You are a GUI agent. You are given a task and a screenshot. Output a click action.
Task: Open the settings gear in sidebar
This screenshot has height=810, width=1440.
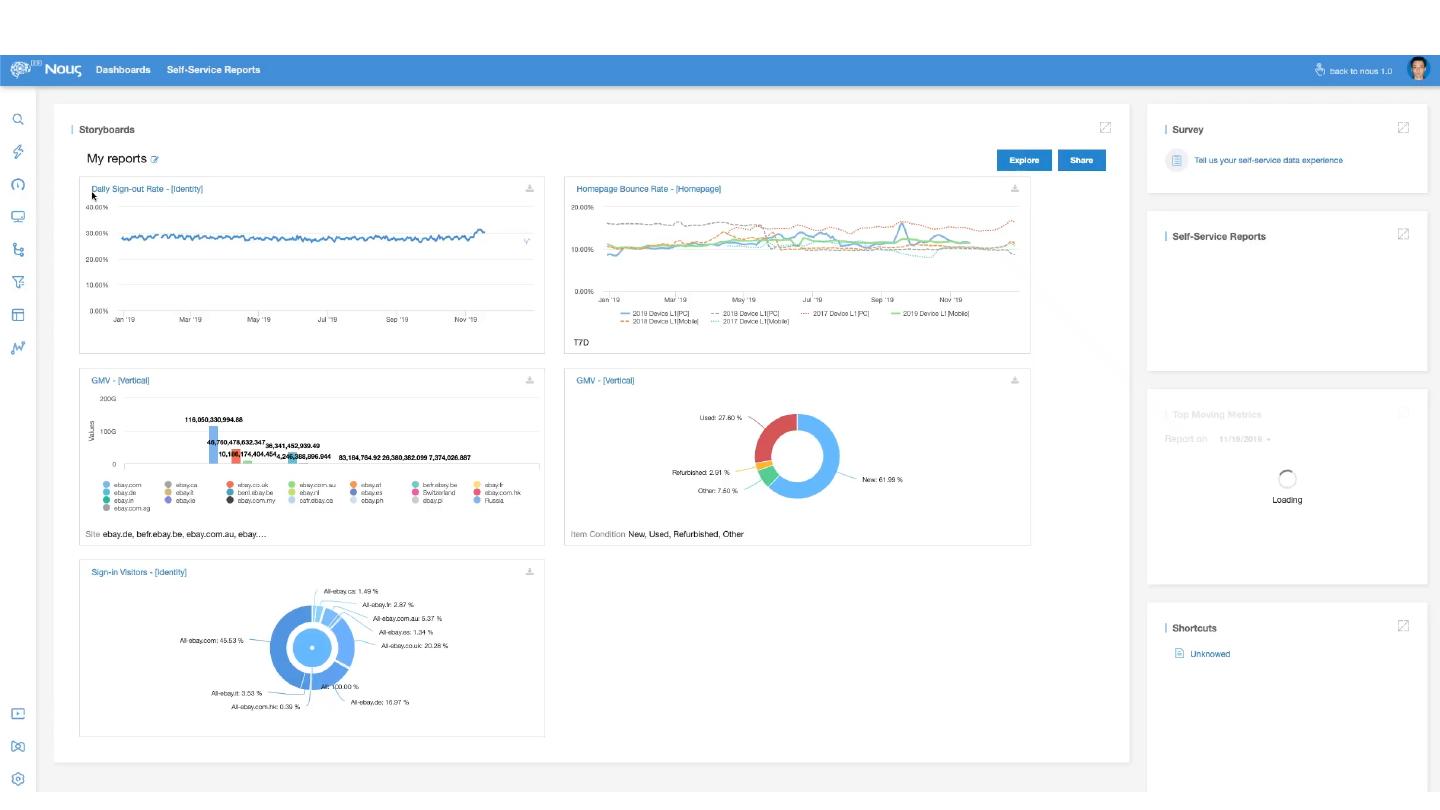[x=18, y=779]
